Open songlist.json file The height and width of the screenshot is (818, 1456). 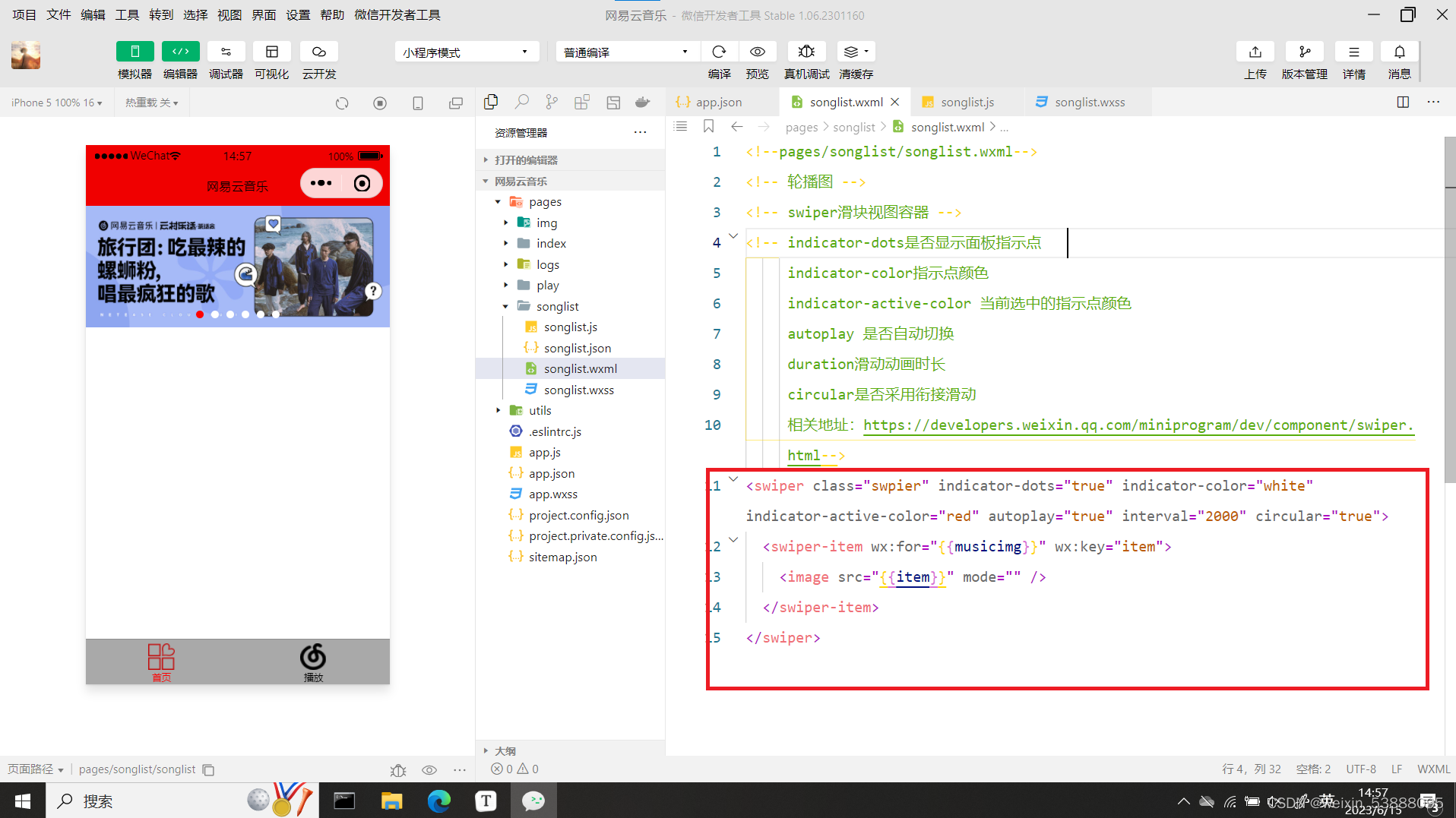pyautogui.click(x=570, y=348)
